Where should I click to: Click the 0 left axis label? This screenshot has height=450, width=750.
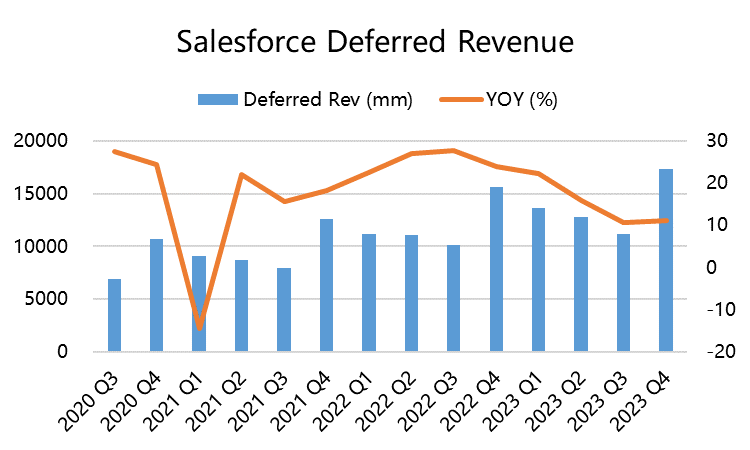(x=63, y=351)
